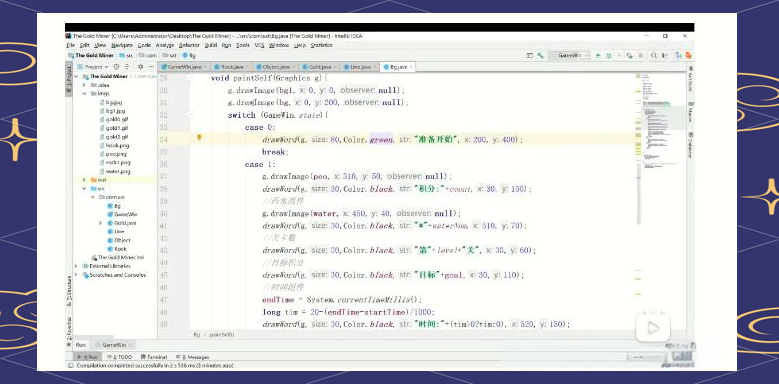Select hook.png in the imgs folder
The width and height of the screenshot is (779, 384).
point(114,146)
